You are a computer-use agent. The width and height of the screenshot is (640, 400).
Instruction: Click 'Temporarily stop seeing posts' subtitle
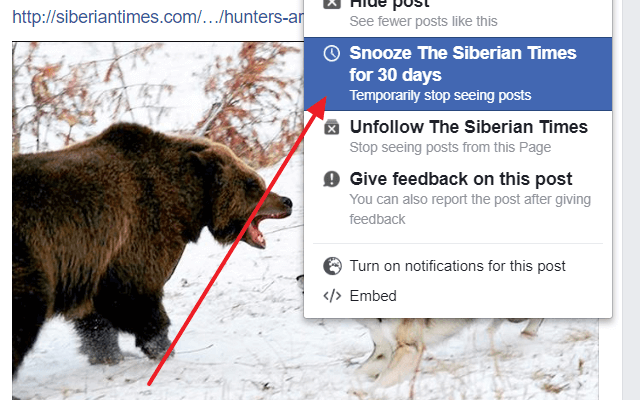tap(440, 96)
